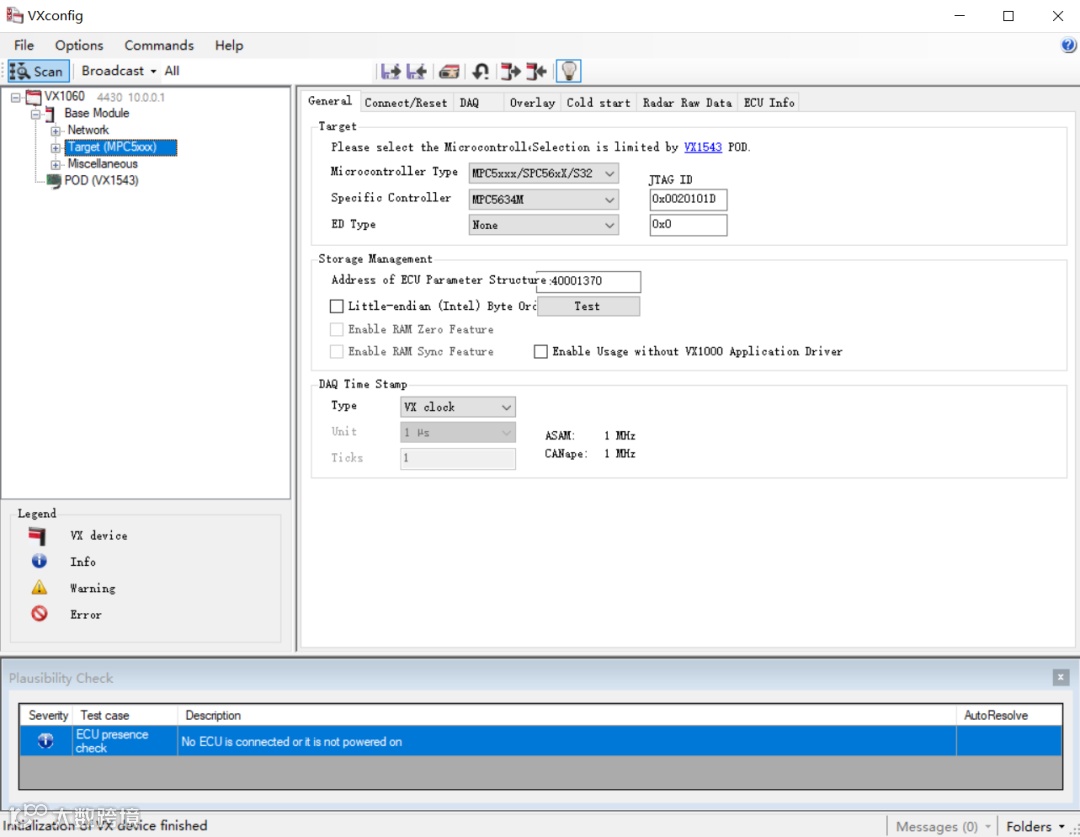This screenshot has height=837, width=1080.
Task: Click the yellow Warning legend icon
Action: tap(39, 588)
